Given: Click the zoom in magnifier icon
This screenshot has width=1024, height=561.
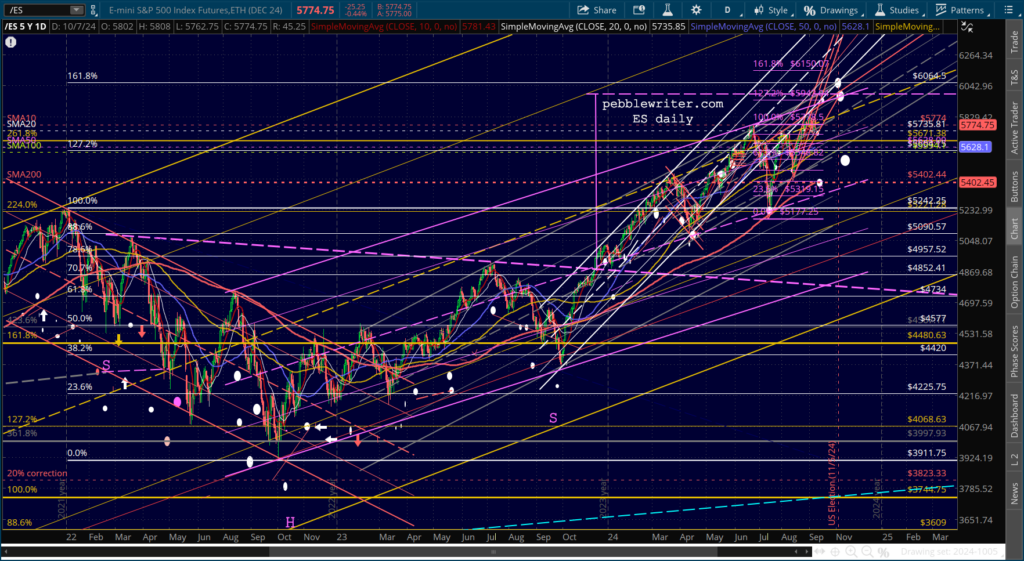Looking at the screenshot, I should point(851,552).
